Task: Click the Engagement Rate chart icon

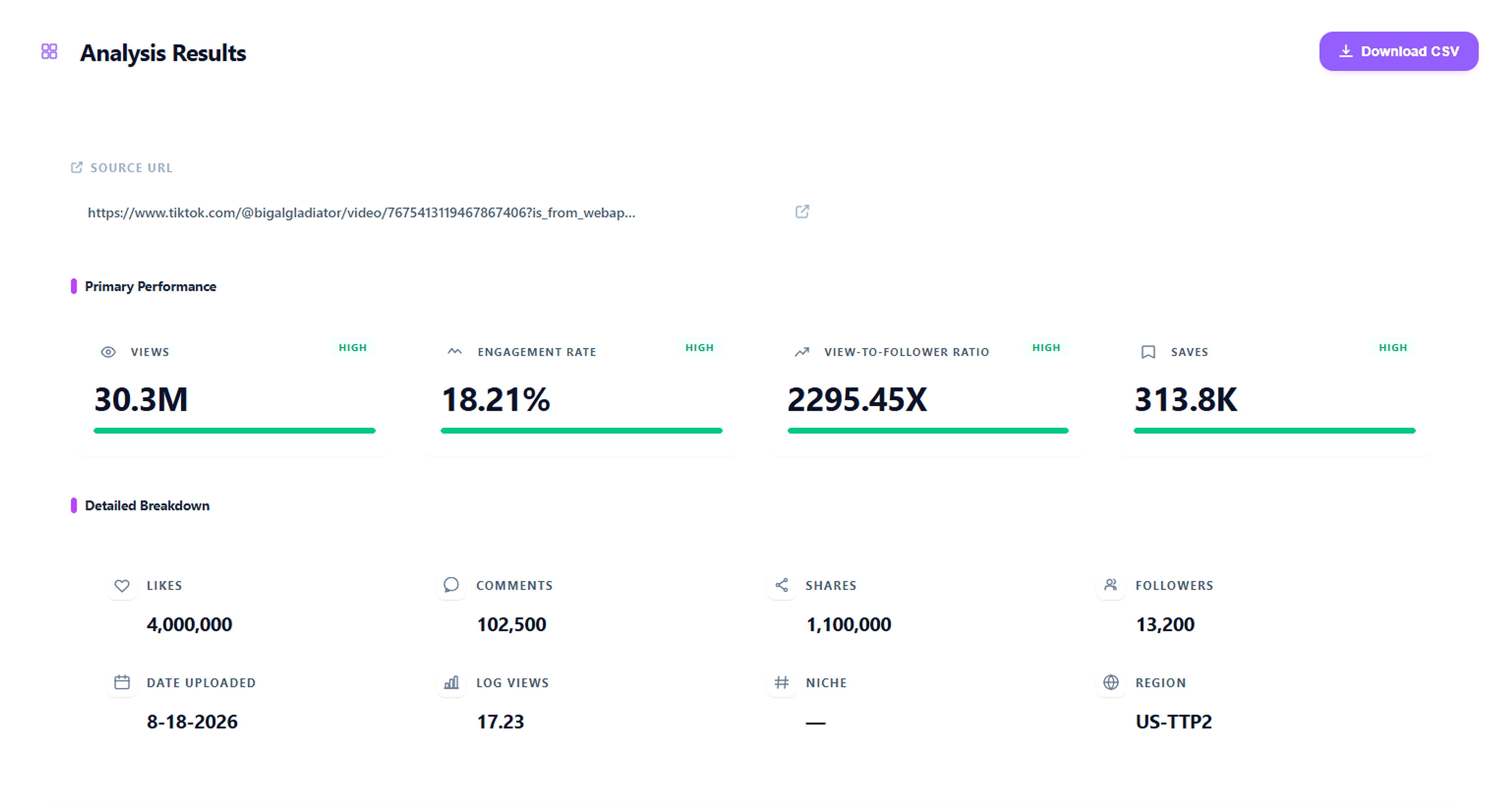Action: click(455, 352)
